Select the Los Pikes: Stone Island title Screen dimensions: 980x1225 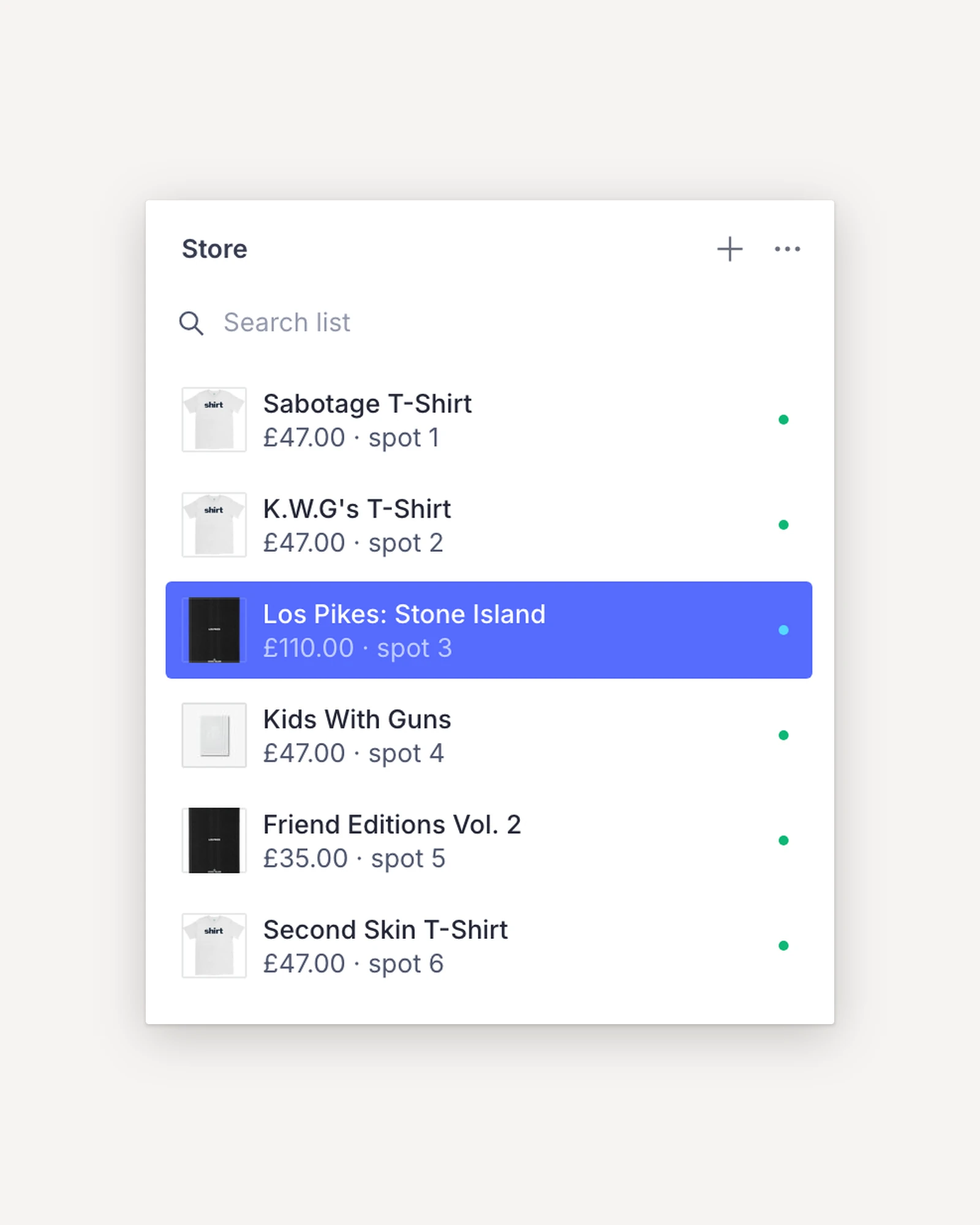pos(404,614)
